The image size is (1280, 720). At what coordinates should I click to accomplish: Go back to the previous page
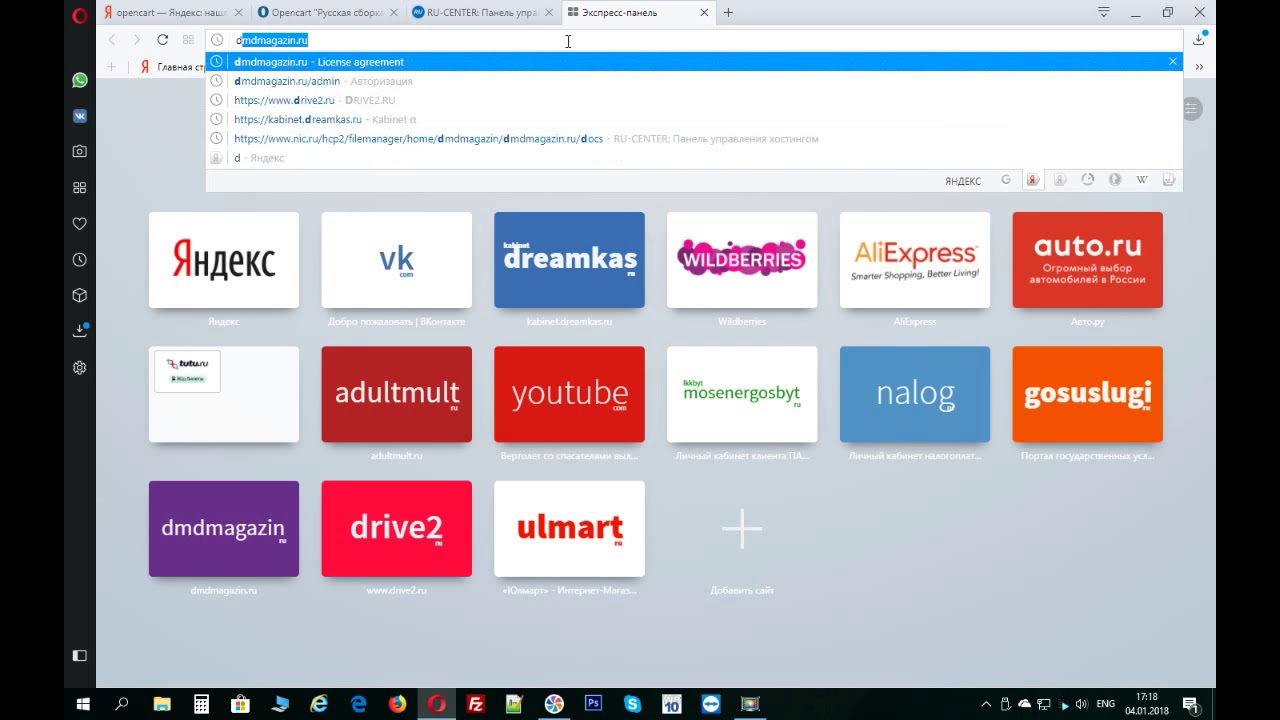point(112,40)
